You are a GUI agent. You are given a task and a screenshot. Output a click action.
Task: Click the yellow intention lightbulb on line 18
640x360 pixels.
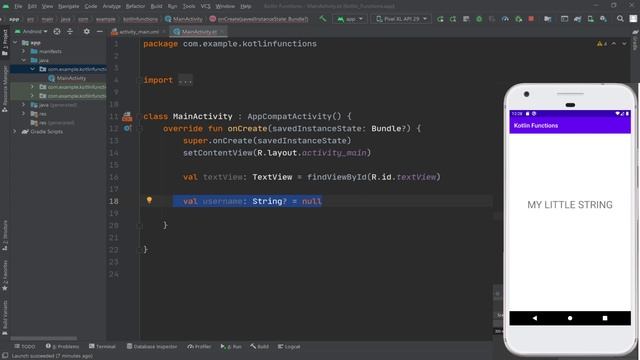(x=149, y=200)
